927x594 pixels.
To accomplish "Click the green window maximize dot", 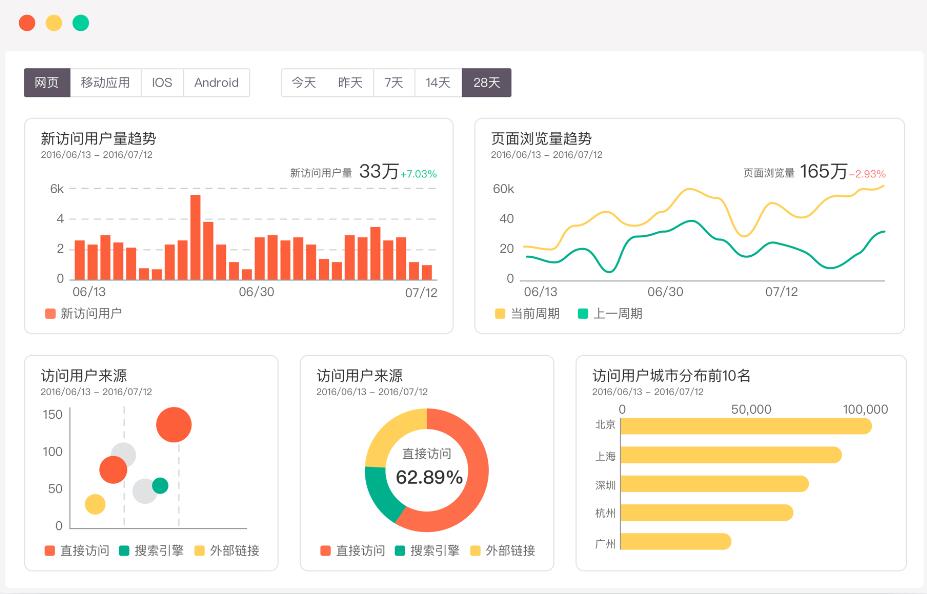I will tap(81, 23).
